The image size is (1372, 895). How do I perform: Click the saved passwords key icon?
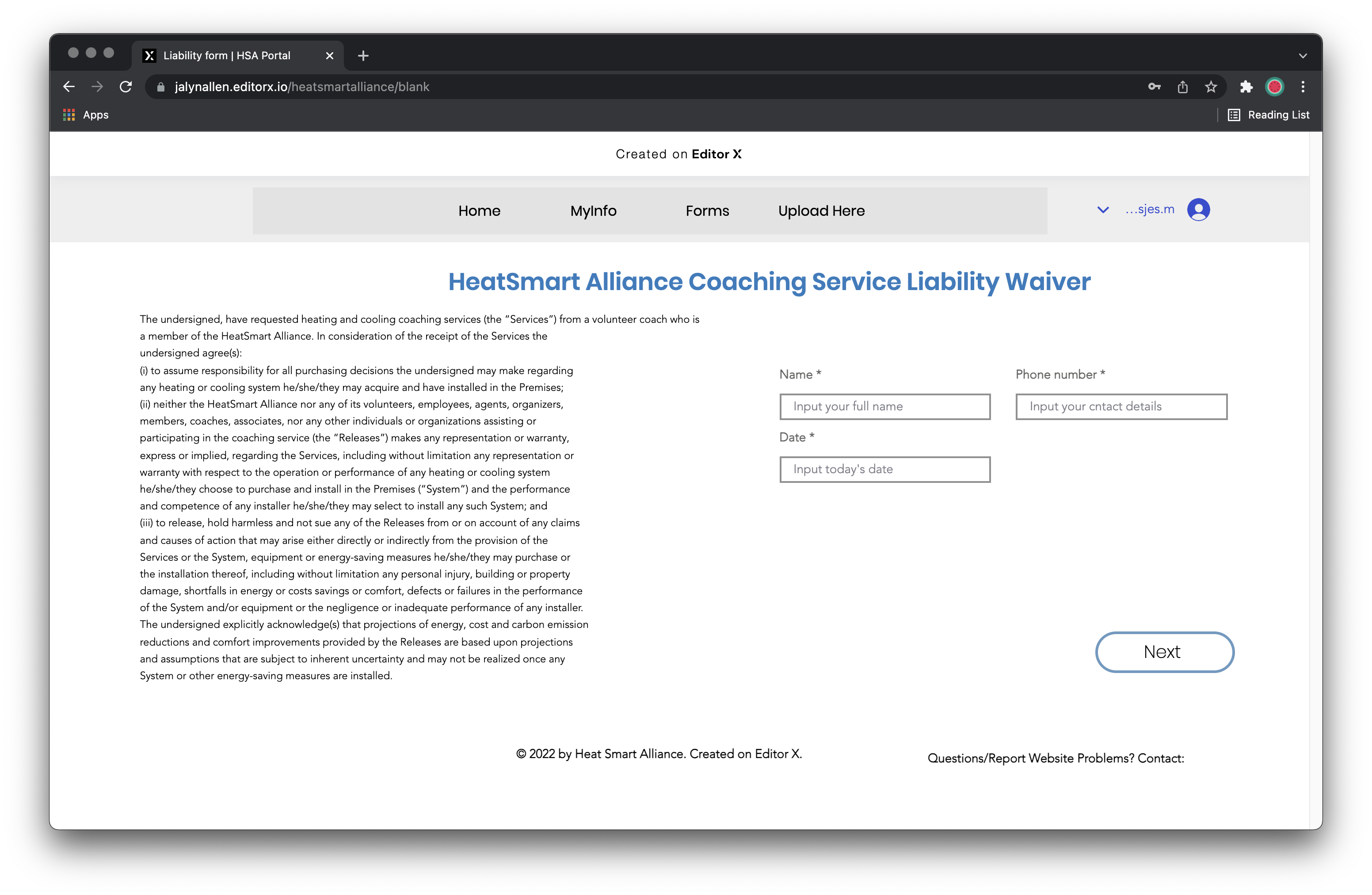click(1154, 87)
